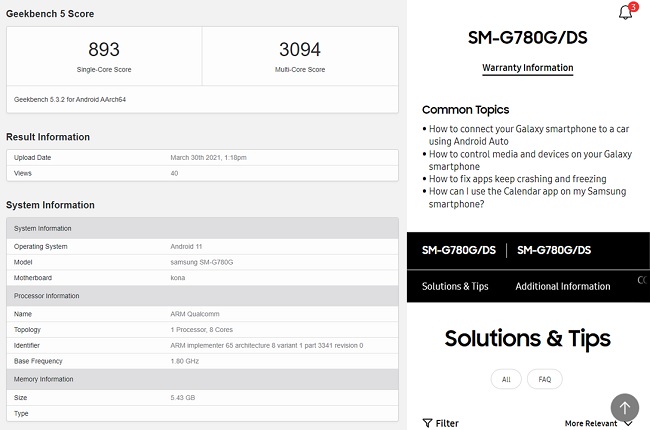Image resolution: width=650 pixels, height=430 pixels.
Task: Expand the More Relevant sort dropdown
Action: pos(598,423)
